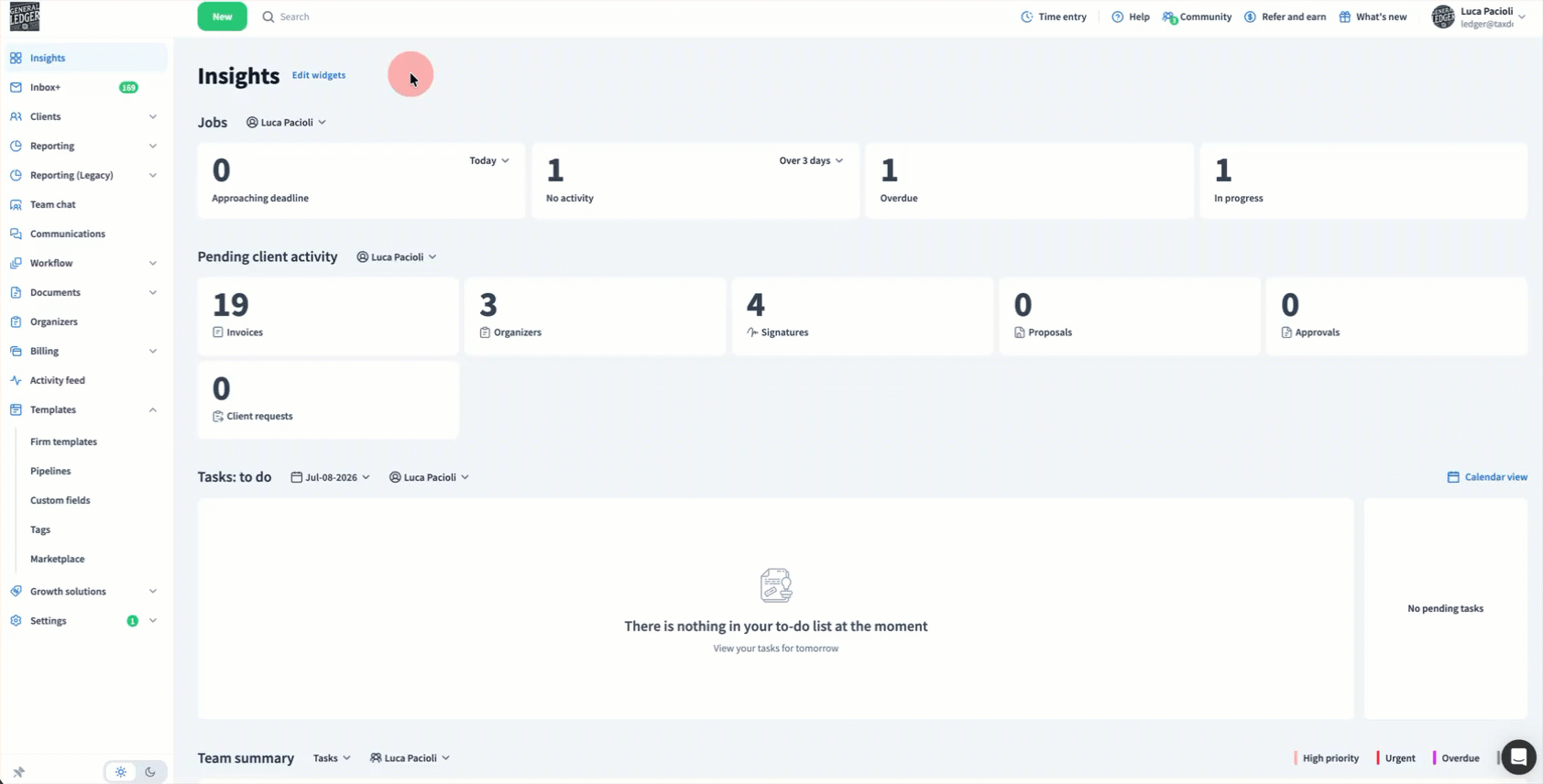Click the General Ledger logo icon
This screenshot has height=784, width=1543.
click(x=25, y=16)
